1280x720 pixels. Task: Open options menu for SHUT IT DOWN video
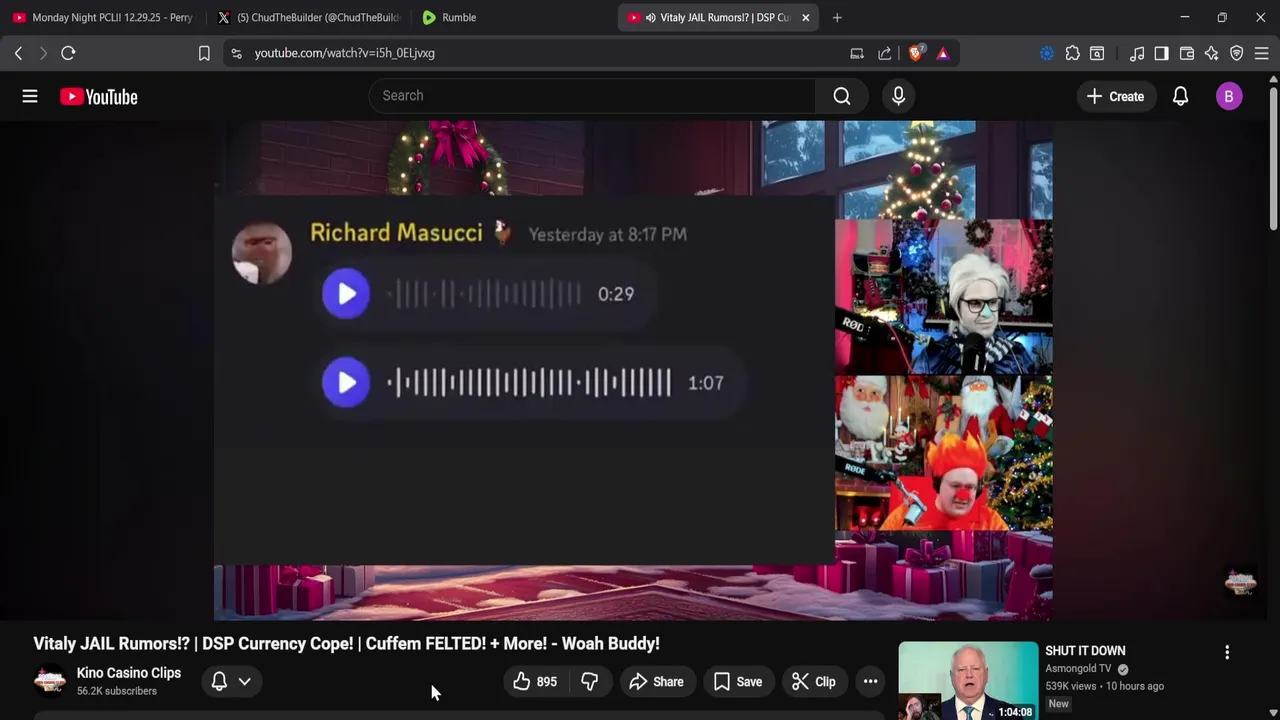[x=1227, y=652]
